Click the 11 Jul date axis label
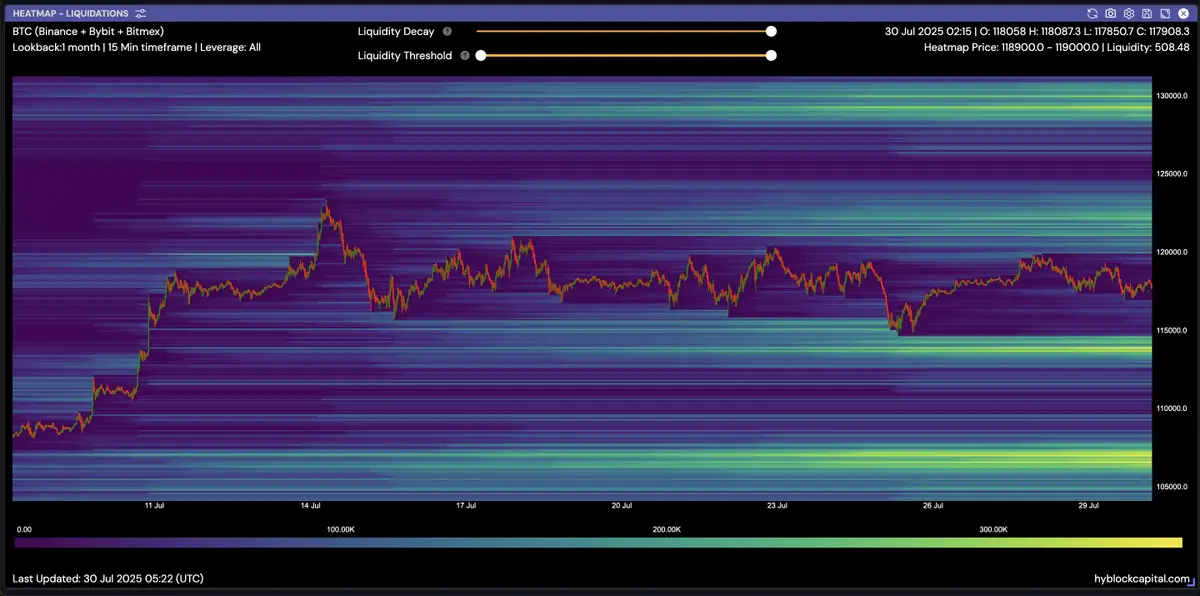Screen dimensions: 1200x596 (154, 506)
